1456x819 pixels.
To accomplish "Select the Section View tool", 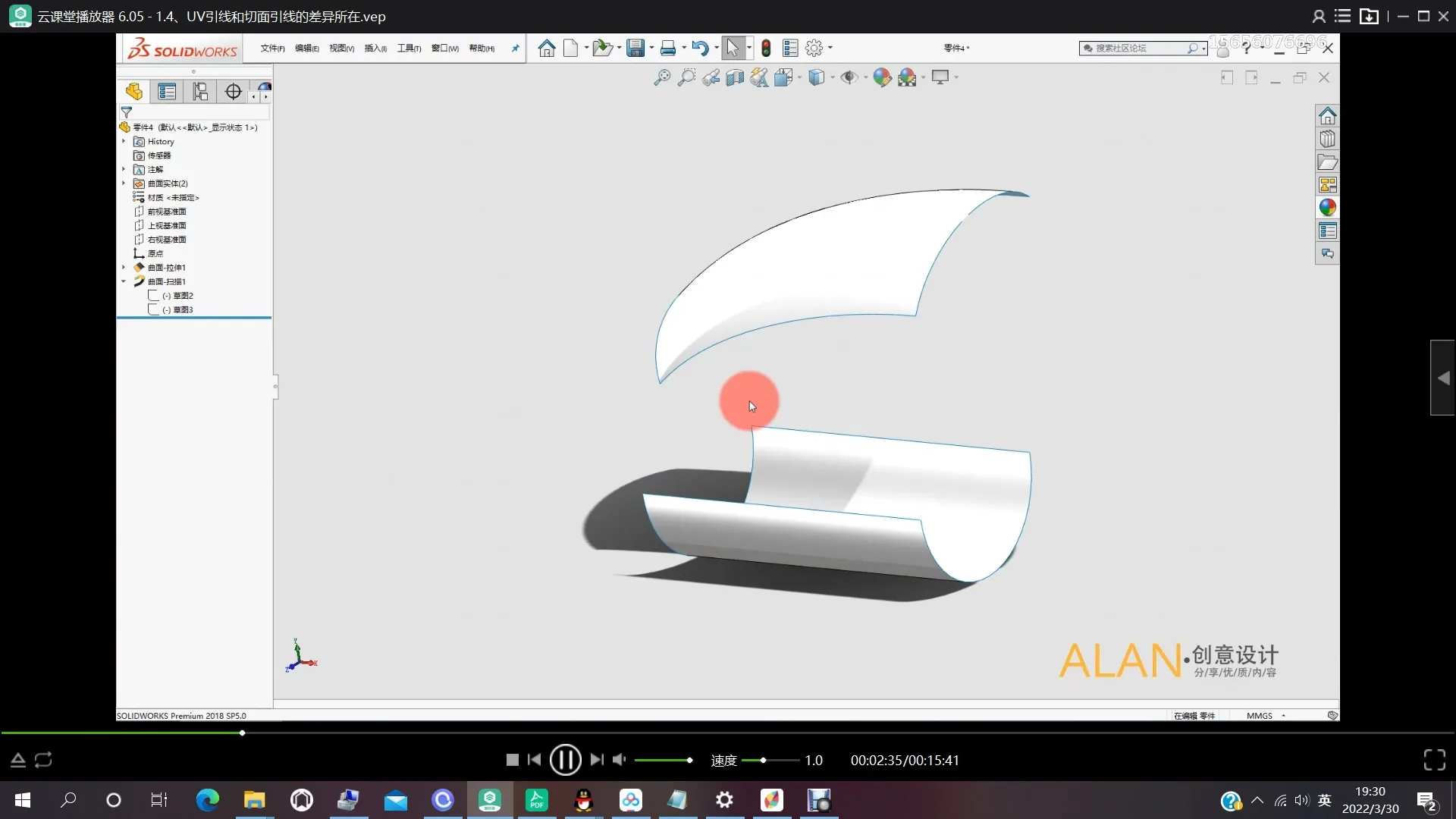I will click(x=735, y=77).
